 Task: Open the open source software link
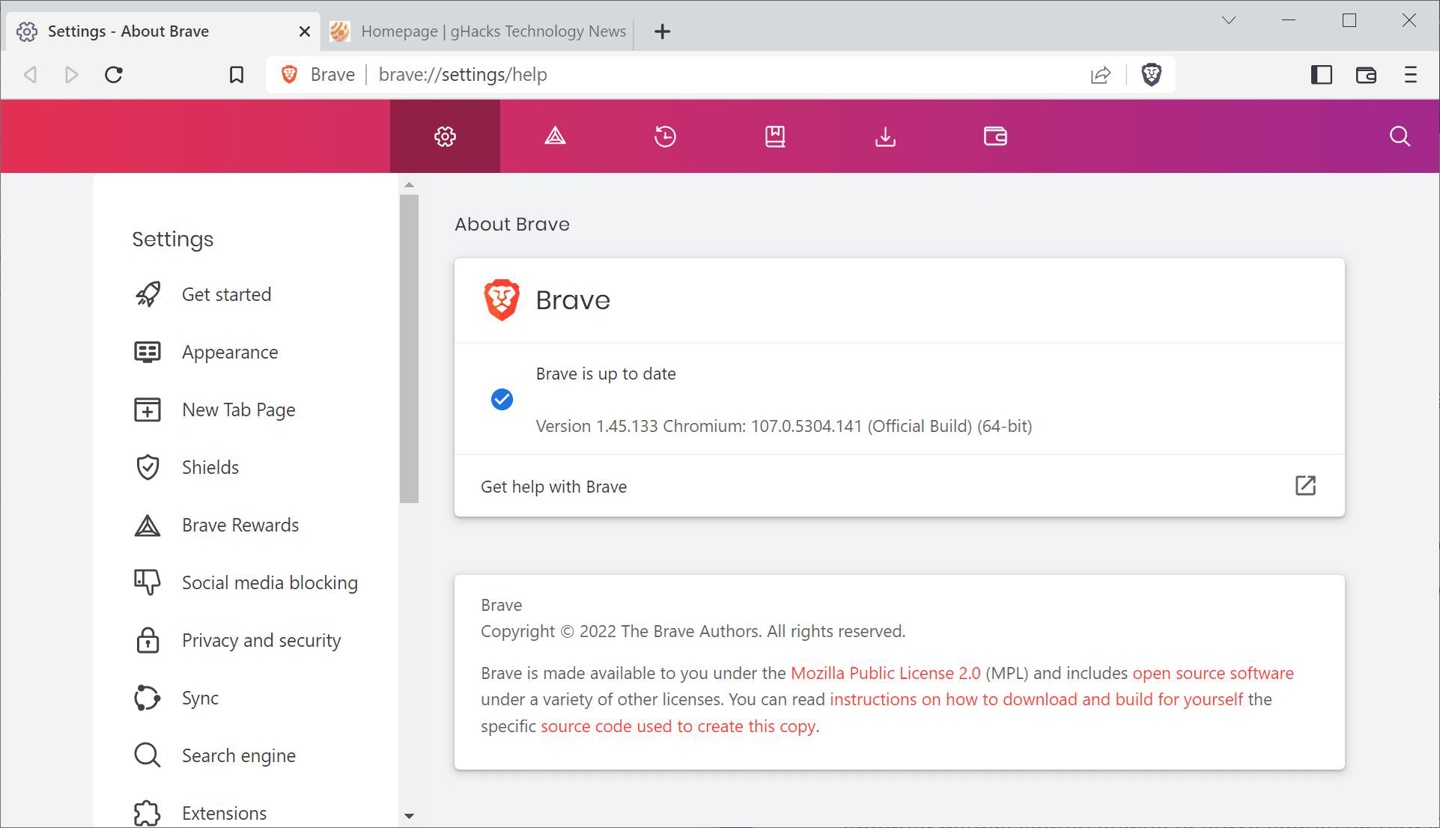click(1213, 673)
